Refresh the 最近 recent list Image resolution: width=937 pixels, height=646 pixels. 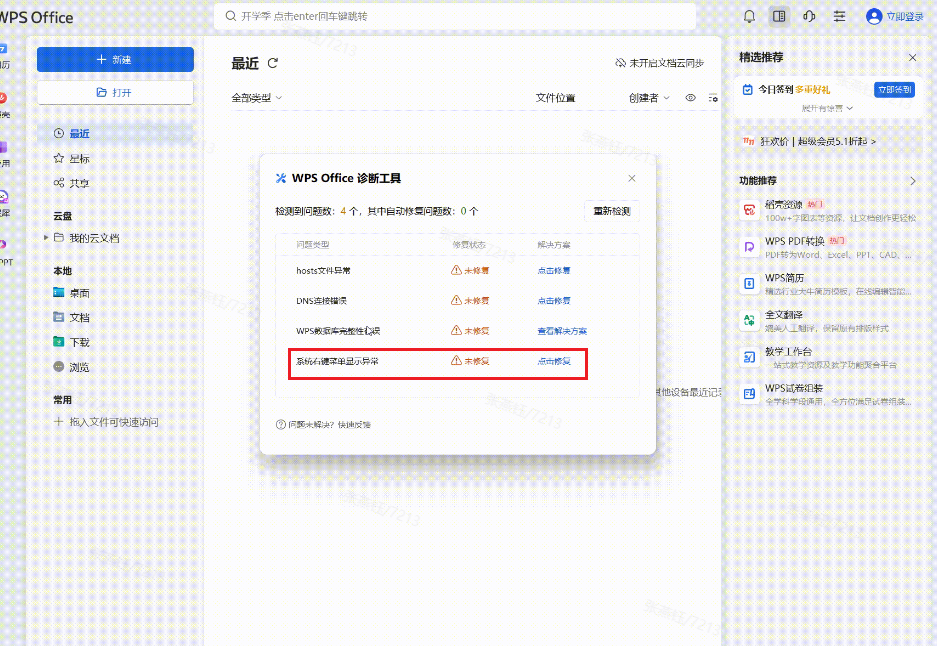pyautogui.click(x=273, y=63)
